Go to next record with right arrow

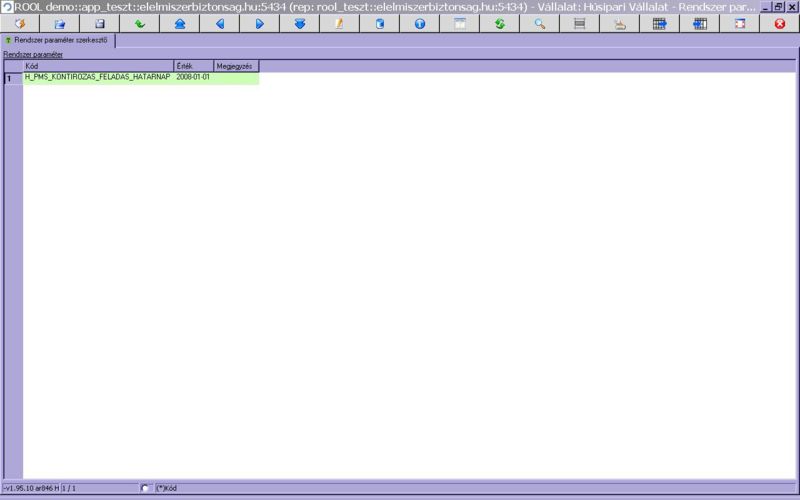(x=260, y=23)
